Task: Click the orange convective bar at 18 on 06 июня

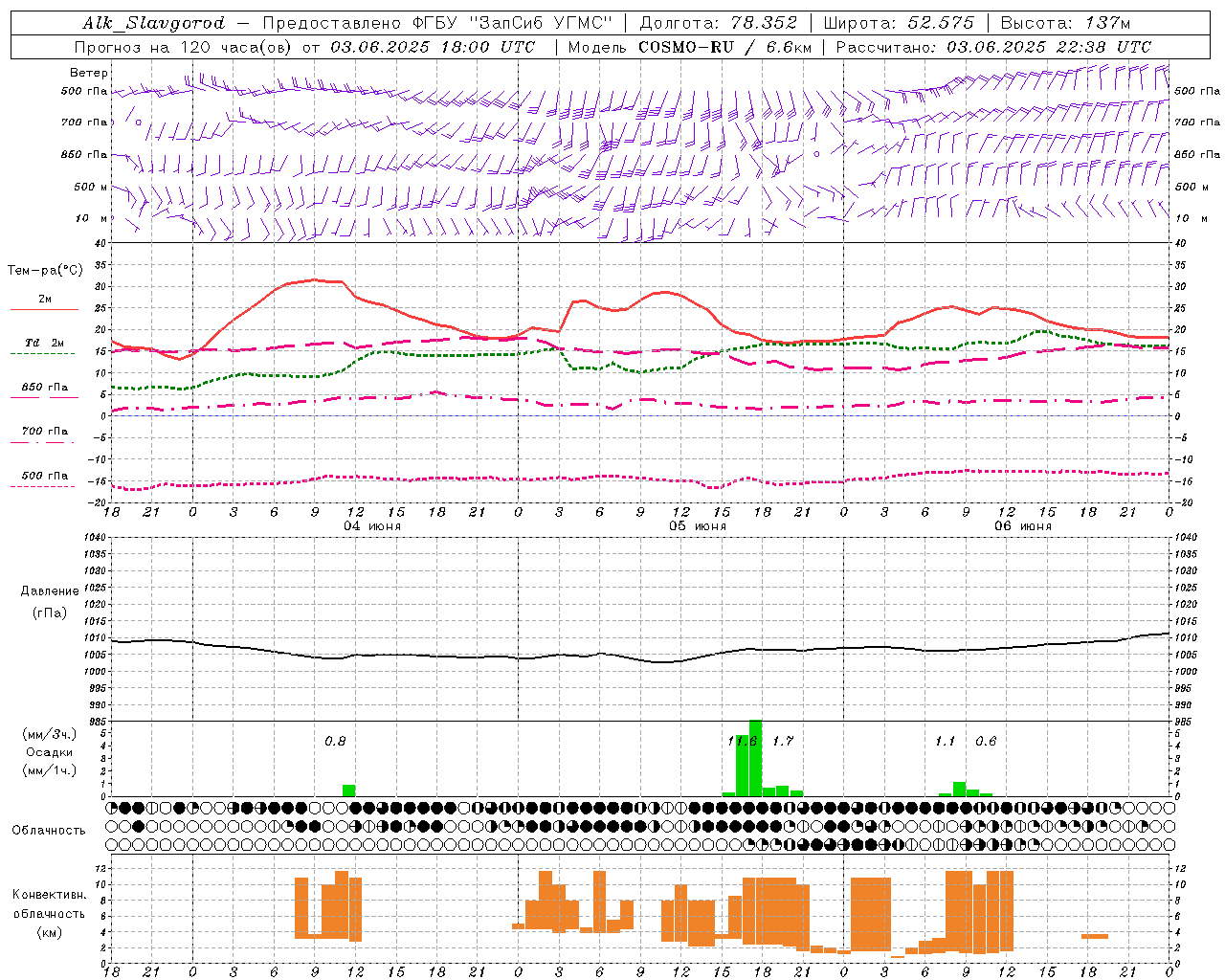Action: coord(1095,936)
